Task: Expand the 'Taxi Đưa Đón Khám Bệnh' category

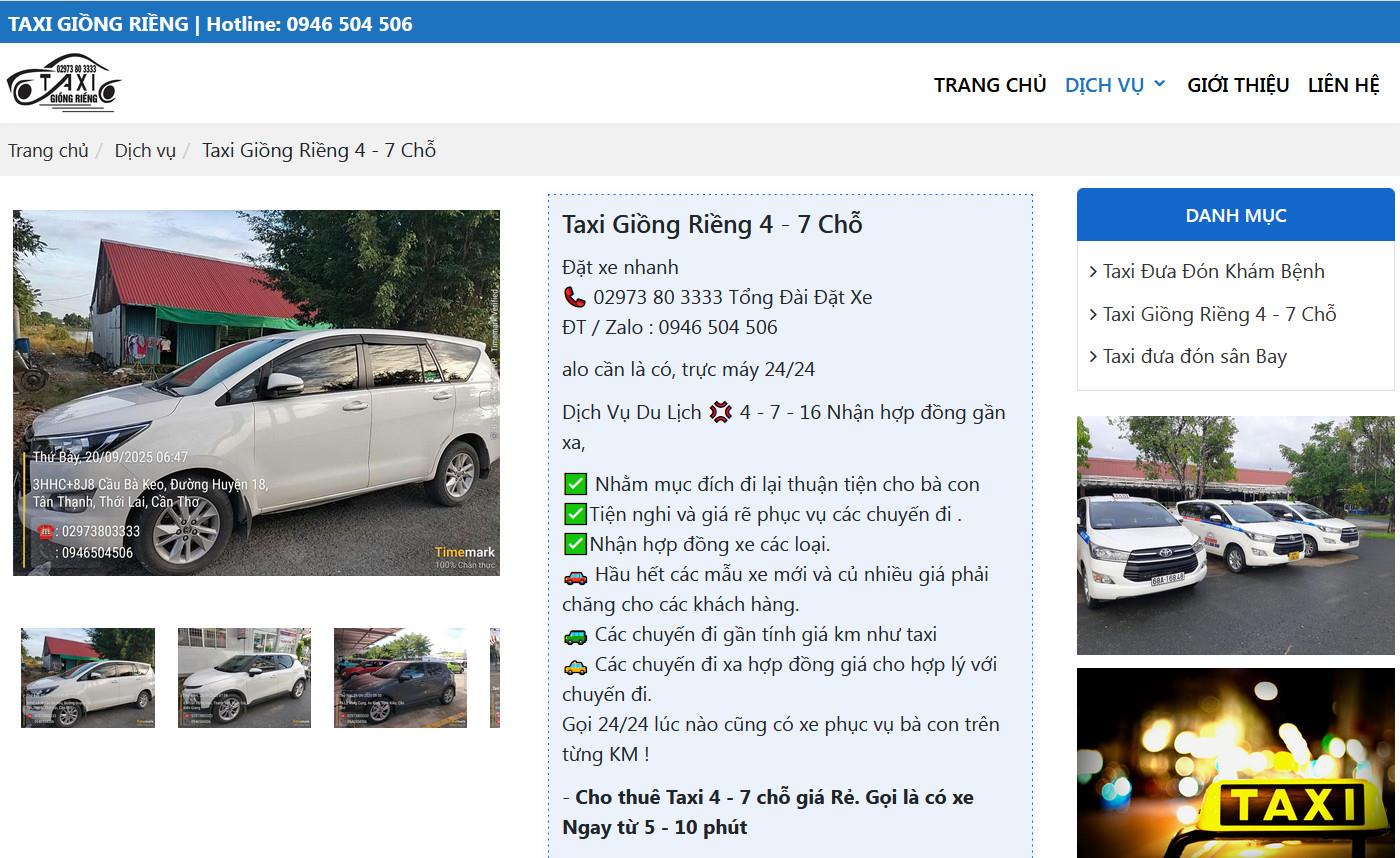Action: (x=1213, y=271)
